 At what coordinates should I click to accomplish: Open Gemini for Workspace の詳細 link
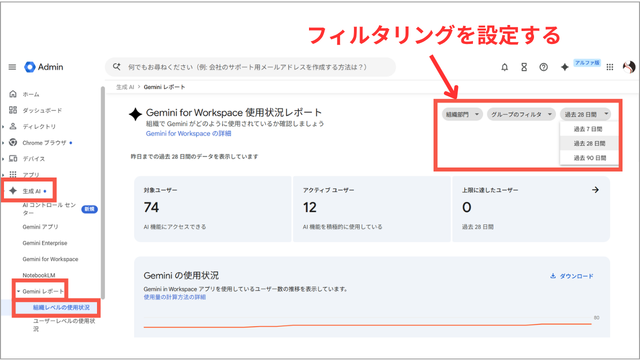[189, 133]
